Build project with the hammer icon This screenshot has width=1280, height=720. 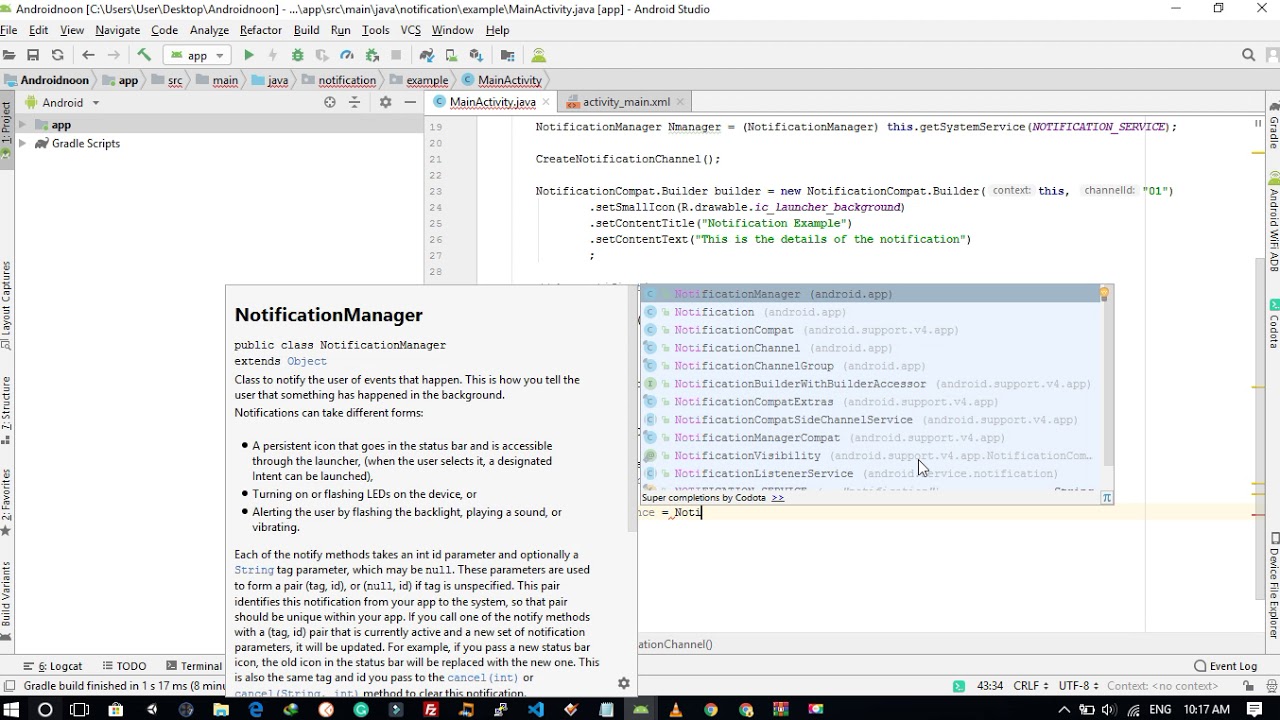tap(144, 56)
